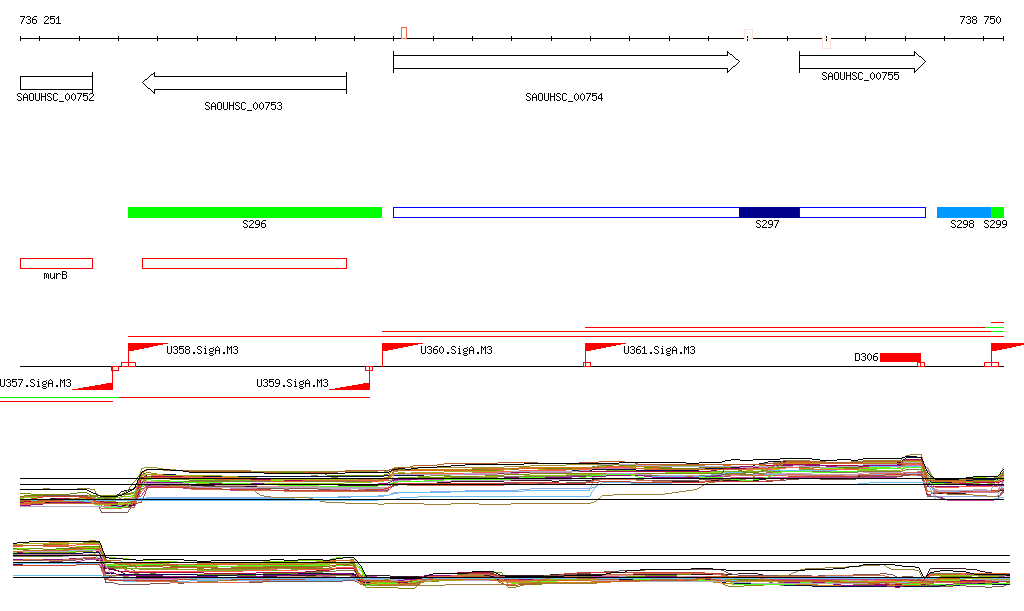
Task: Click the murB label text
Action: (x=56, y=275)
